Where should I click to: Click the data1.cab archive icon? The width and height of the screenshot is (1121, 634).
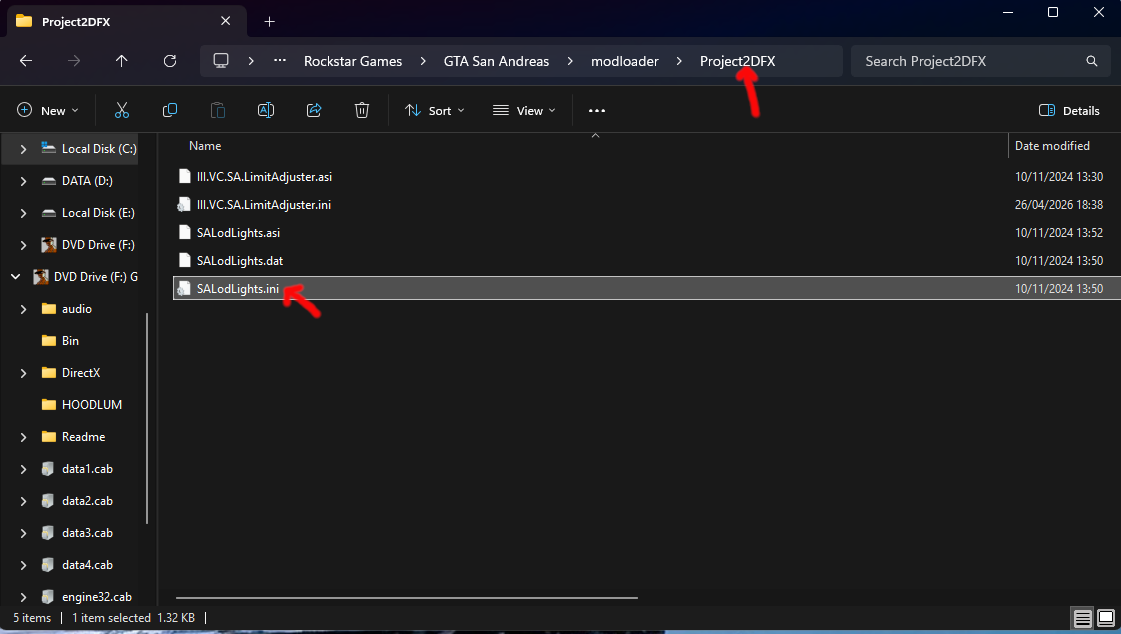(x=48, y=469)
